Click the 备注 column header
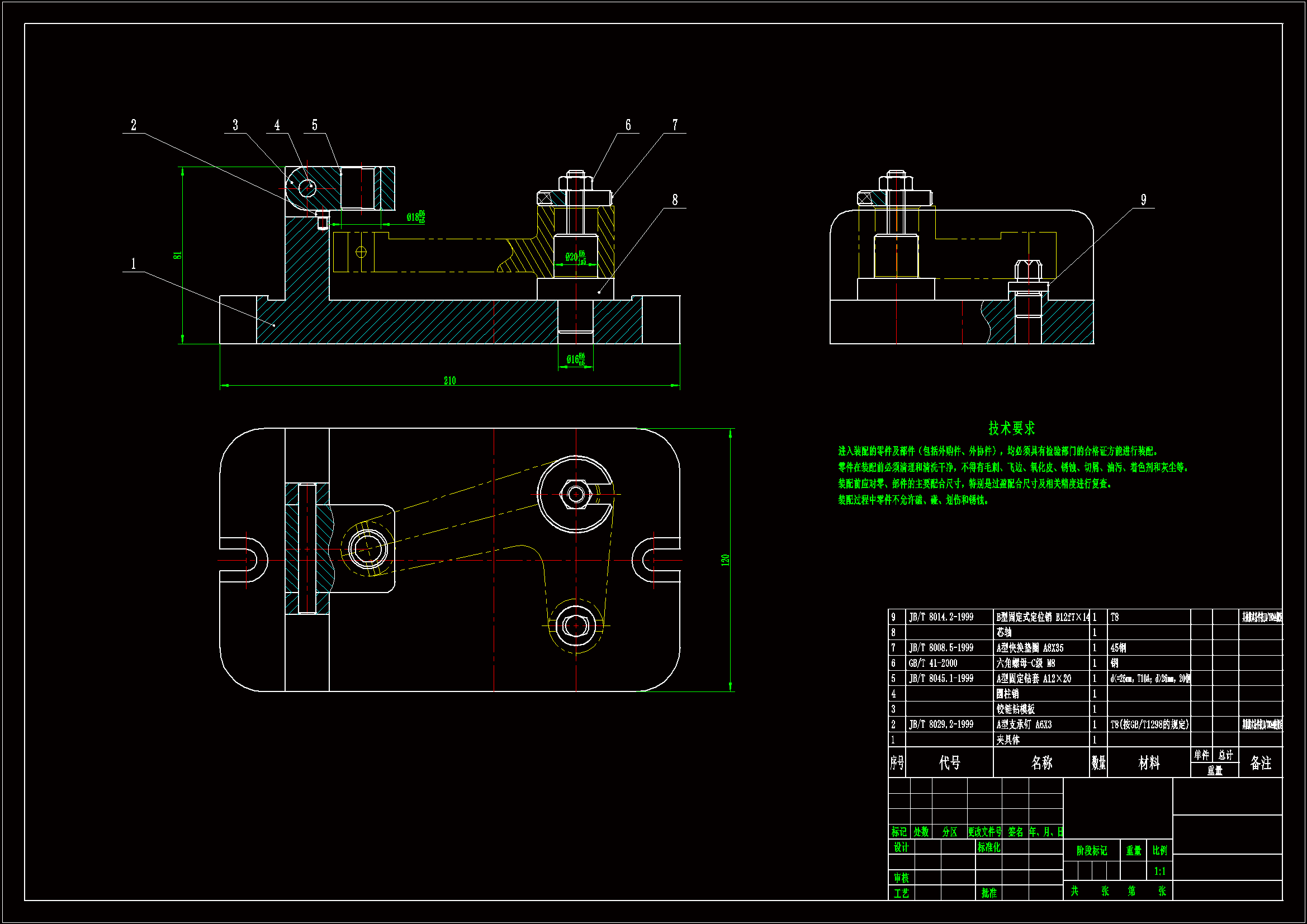Screen dimensions: 1307x924 [x=1260, y=763]
